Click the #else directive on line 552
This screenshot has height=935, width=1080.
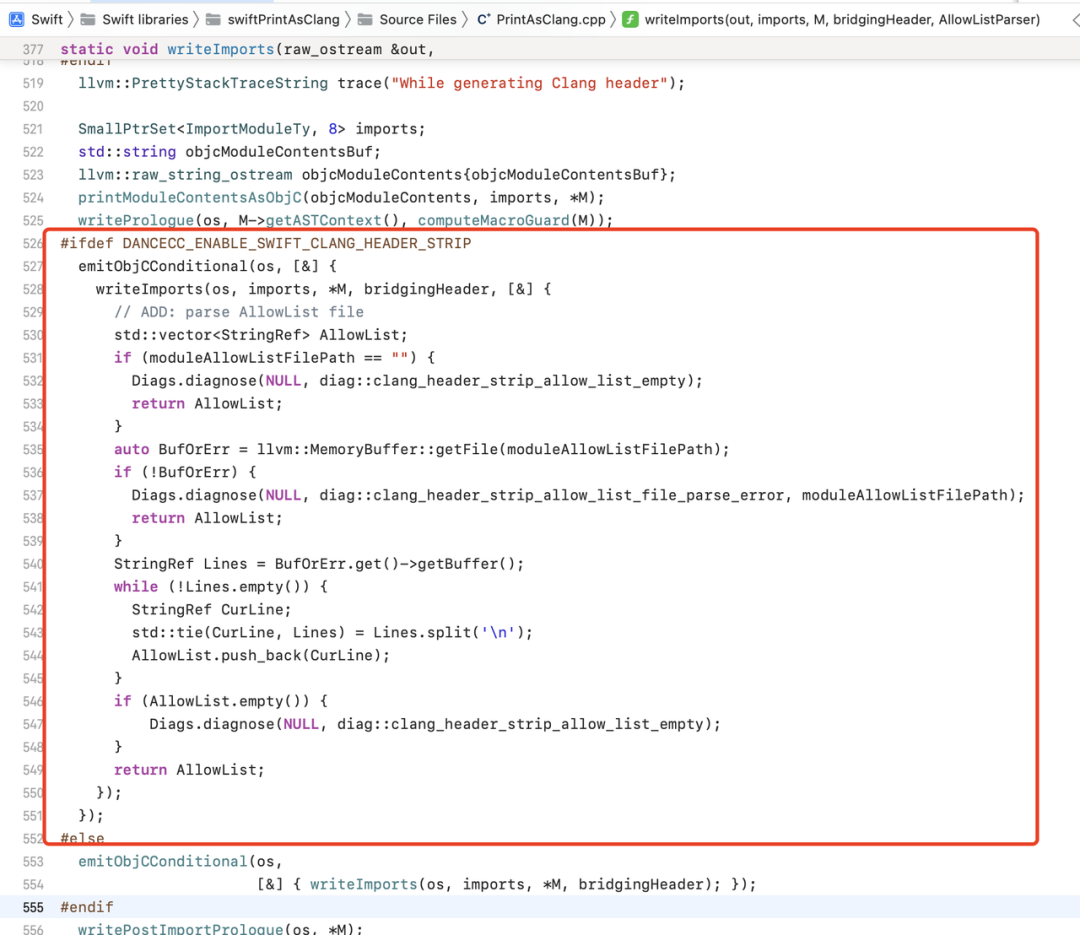click(x=82, y=838)
